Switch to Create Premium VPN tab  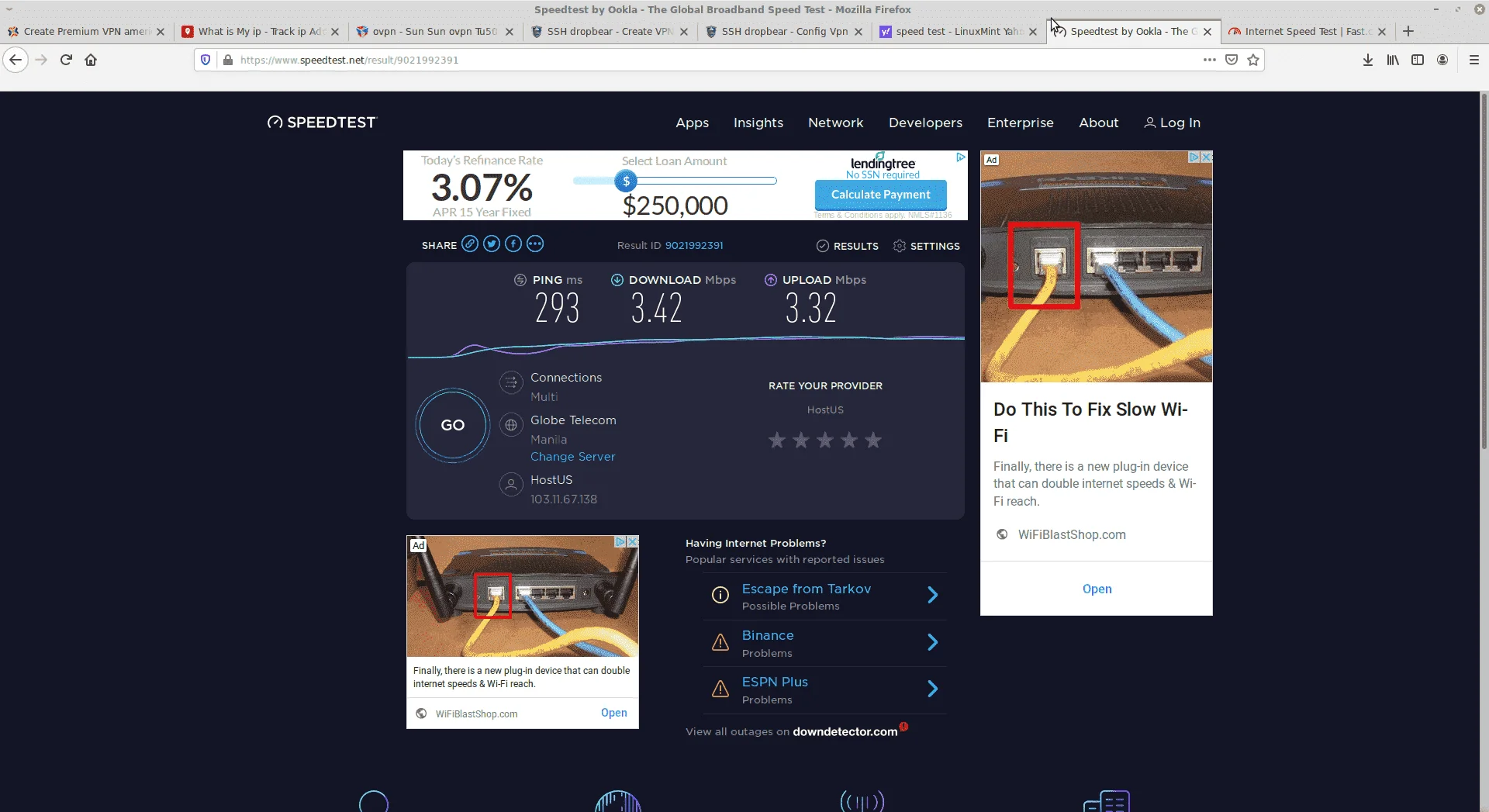tap(85, 31)
